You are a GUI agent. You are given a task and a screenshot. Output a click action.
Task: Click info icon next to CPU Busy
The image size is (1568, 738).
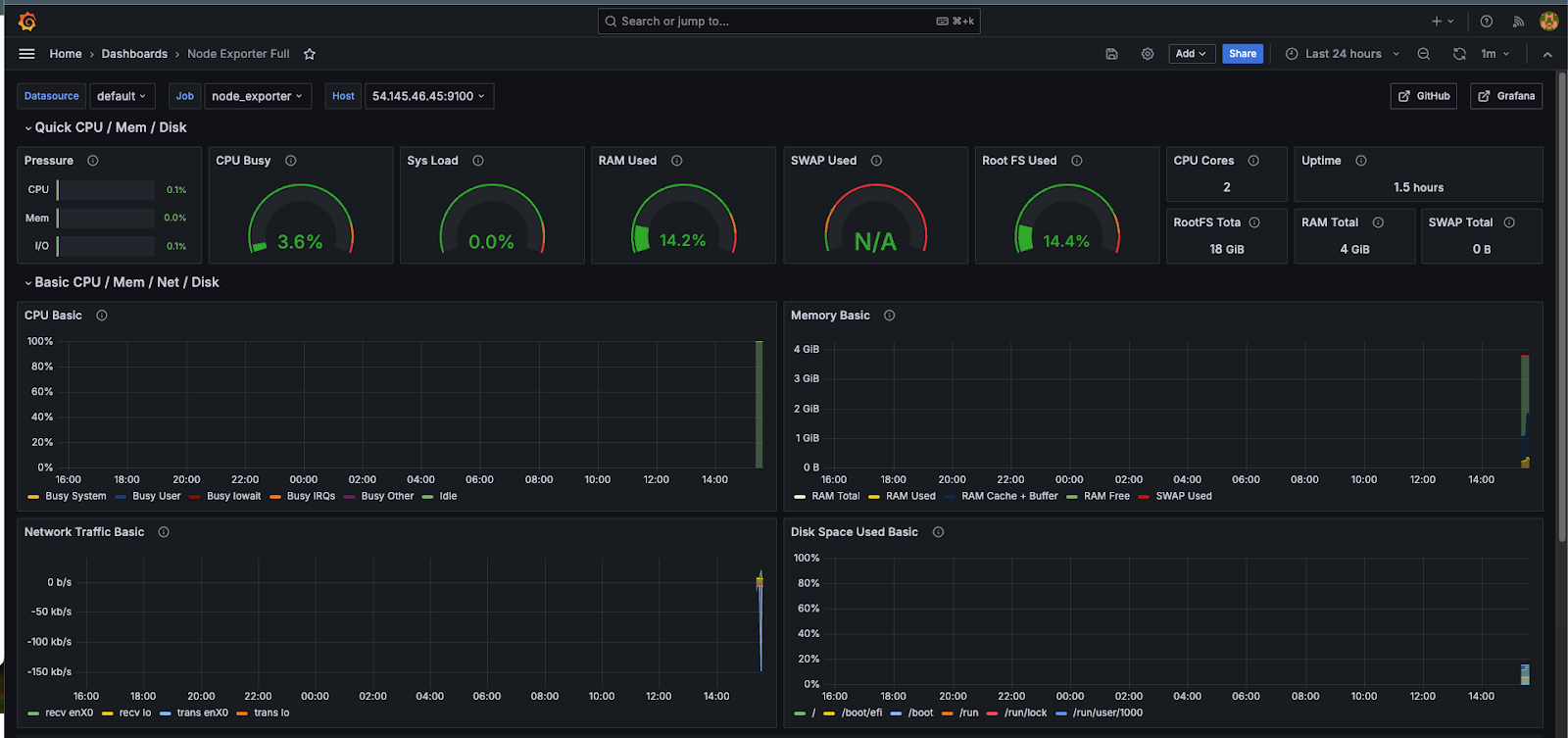[x=291, y=161]
